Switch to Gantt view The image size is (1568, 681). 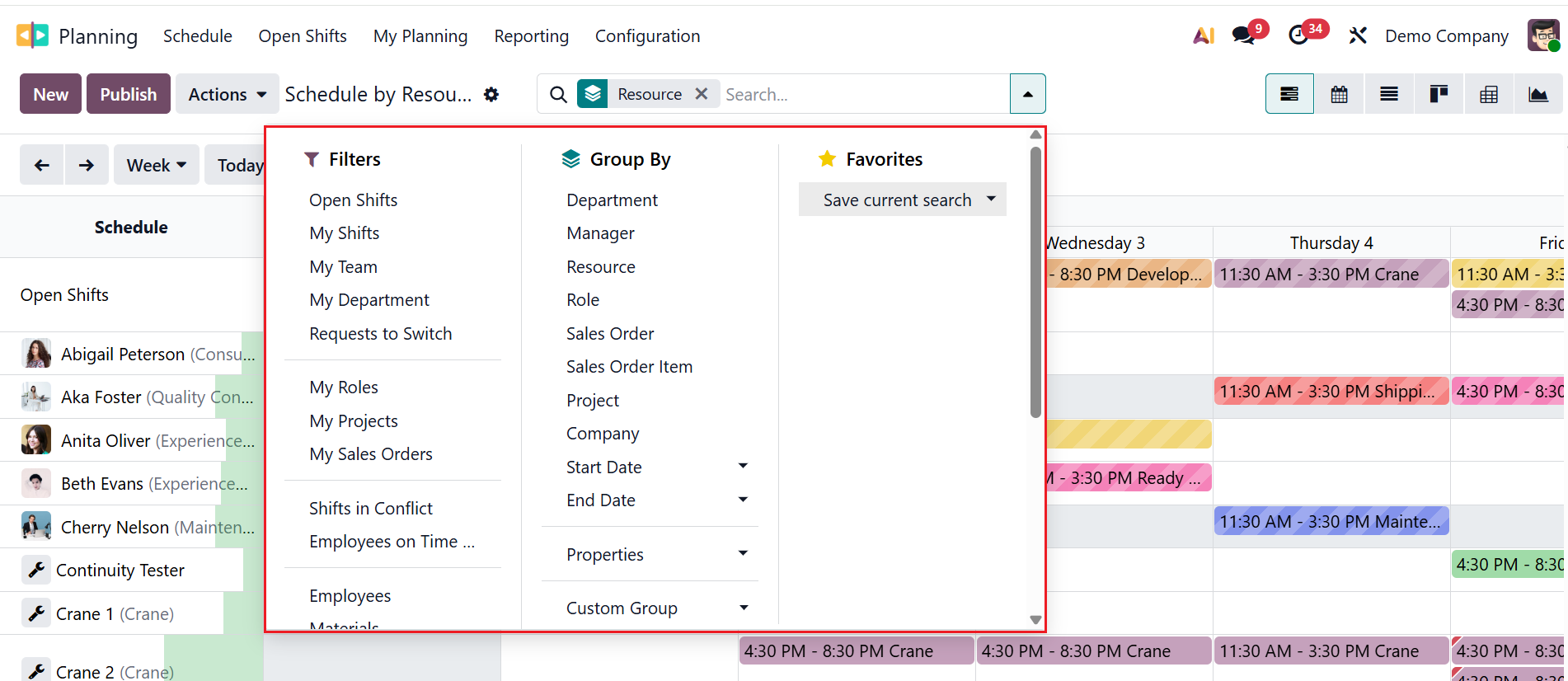point(1289,94)
